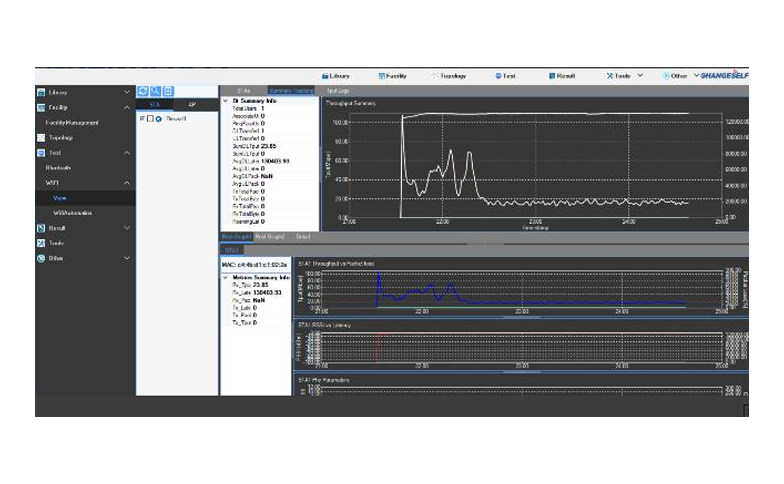Click the document icon next to the search icon
The width and height of the screenshot is (784, 484).
168,91
